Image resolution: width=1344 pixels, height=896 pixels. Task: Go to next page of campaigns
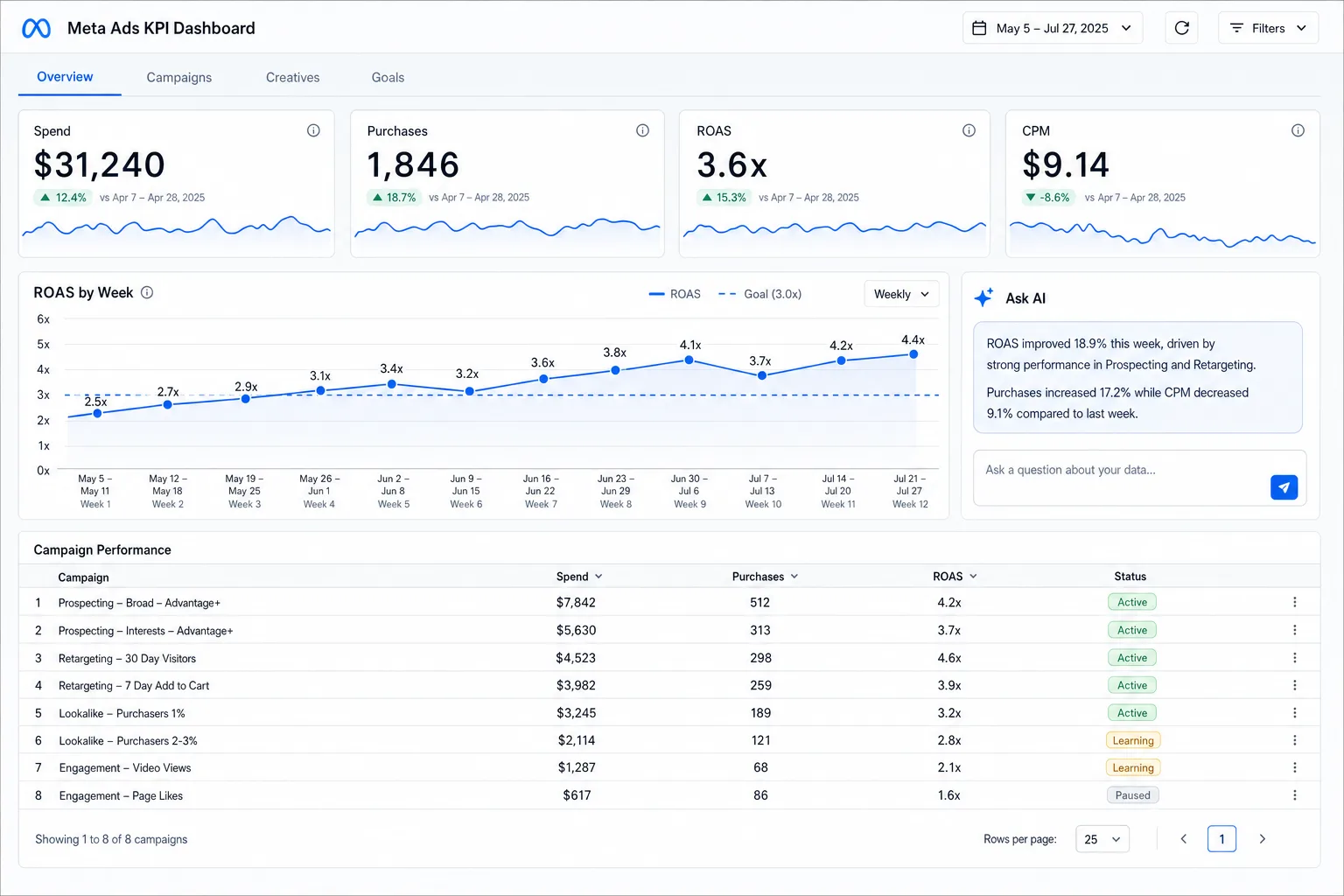click(1262, 839)
